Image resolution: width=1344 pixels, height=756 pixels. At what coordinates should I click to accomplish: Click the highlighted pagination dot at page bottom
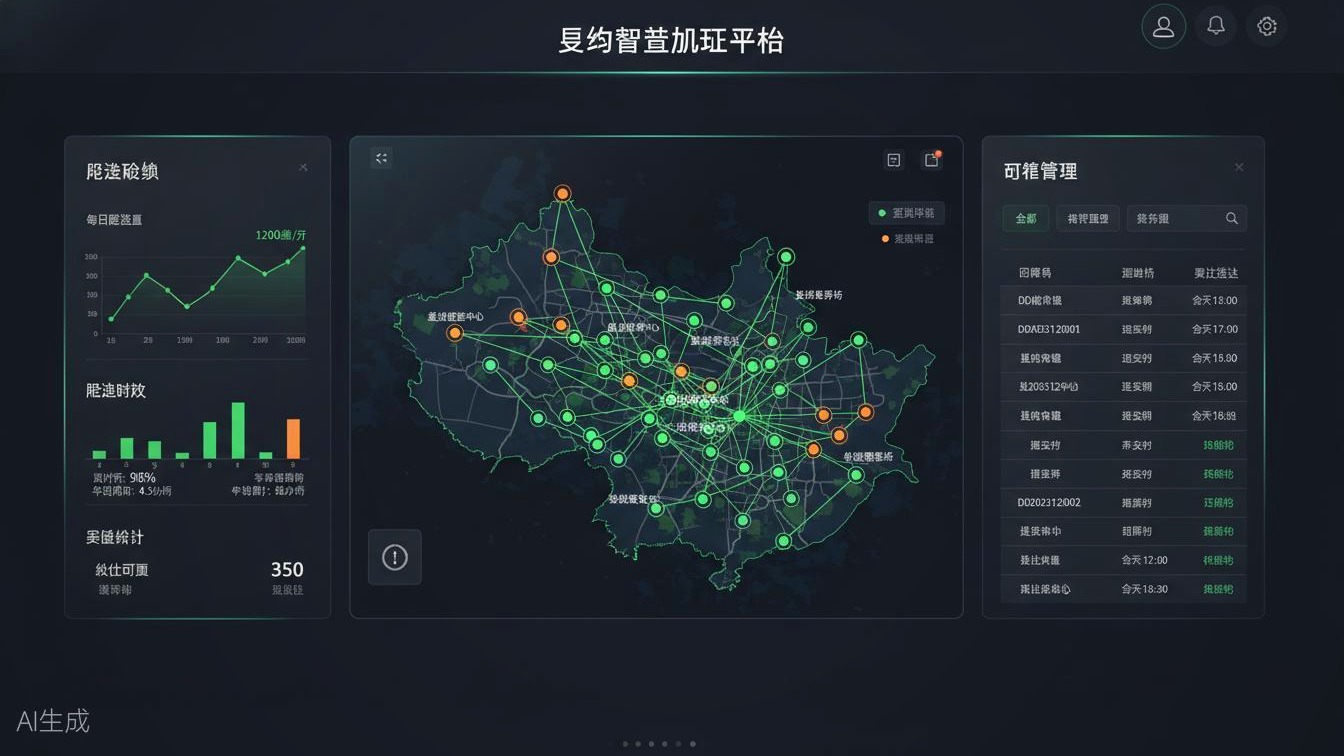[693, 744]
